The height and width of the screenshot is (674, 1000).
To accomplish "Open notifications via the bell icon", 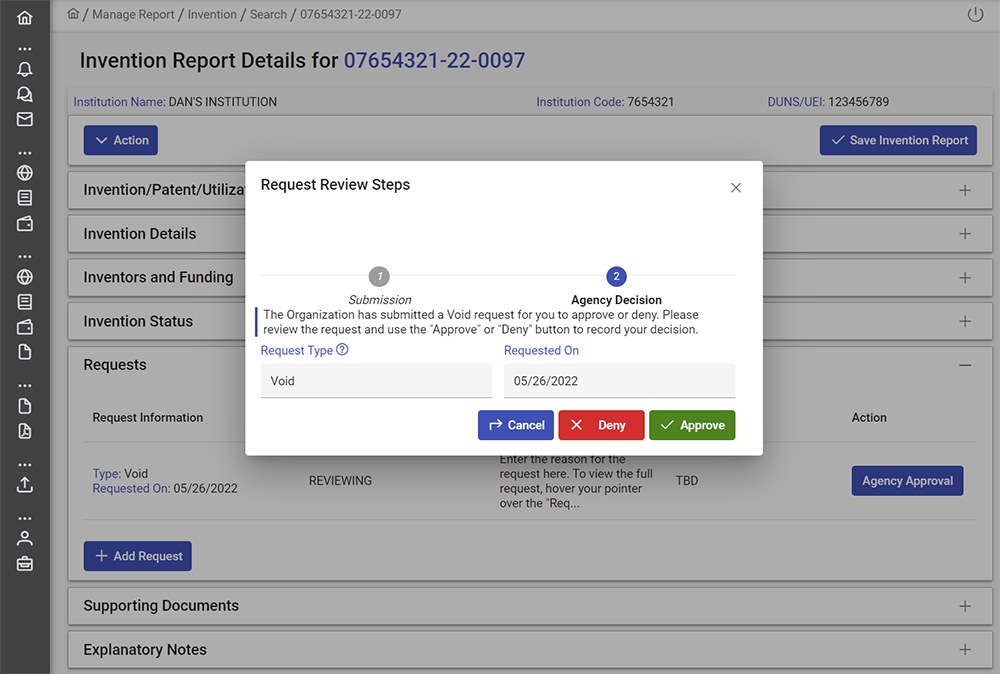I will [x=25, y=69].
